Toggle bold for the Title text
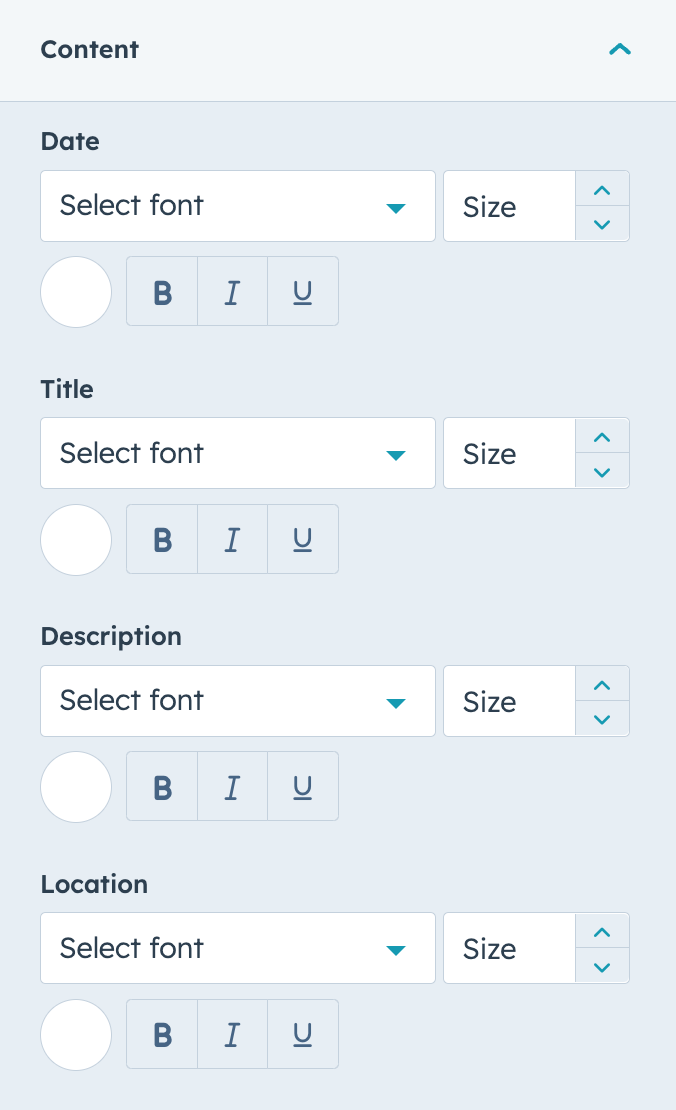This screenshot has height=1110, width=676. (x=162, y=539)
